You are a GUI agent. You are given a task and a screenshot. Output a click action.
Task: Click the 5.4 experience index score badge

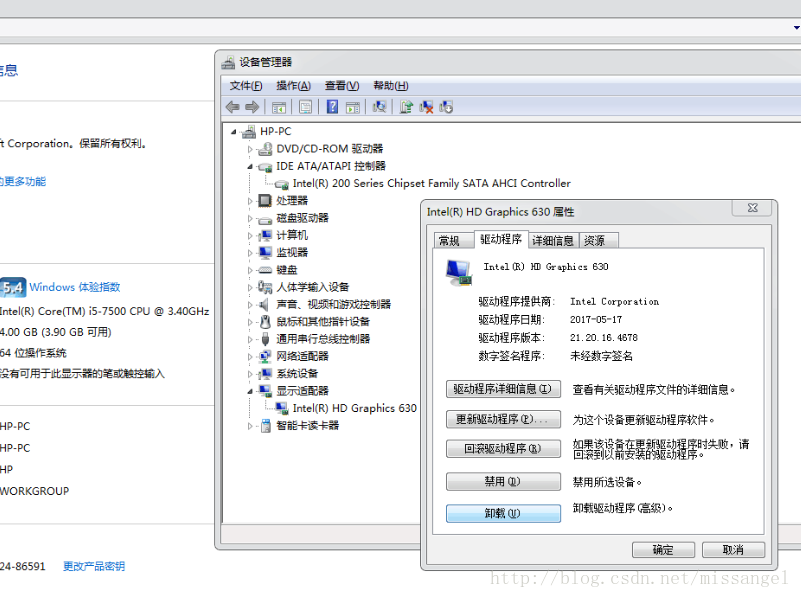click(x=13, y=288)
